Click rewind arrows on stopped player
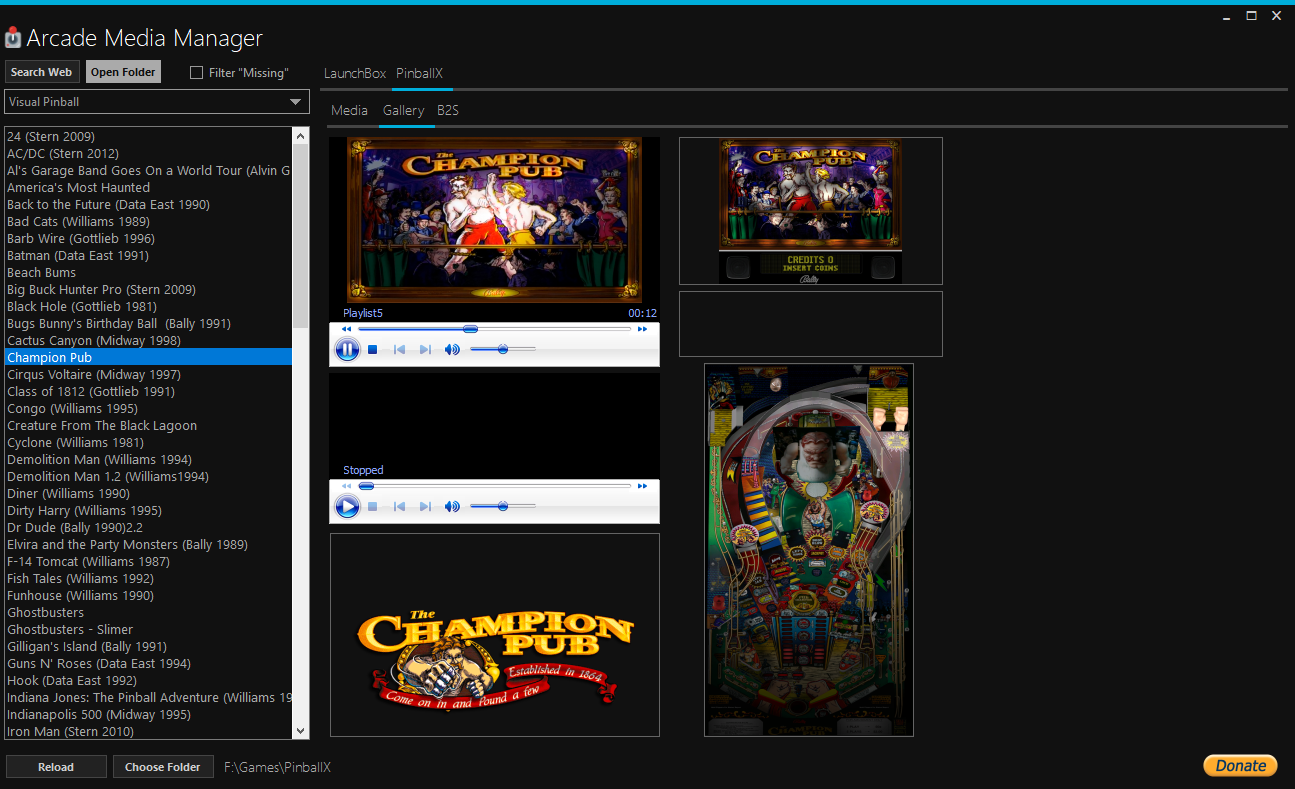This screenshot has width=1295, height=789. click(346, 486)
